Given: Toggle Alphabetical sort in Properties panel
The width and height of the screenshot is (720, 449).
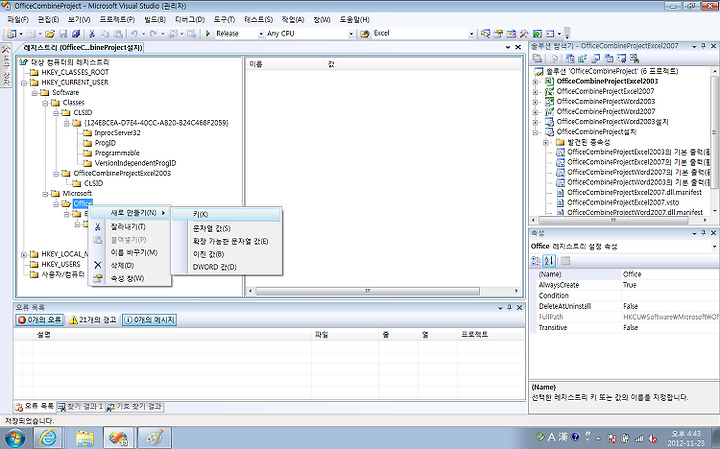Looking at the screenshot, I should click(549, 261).
